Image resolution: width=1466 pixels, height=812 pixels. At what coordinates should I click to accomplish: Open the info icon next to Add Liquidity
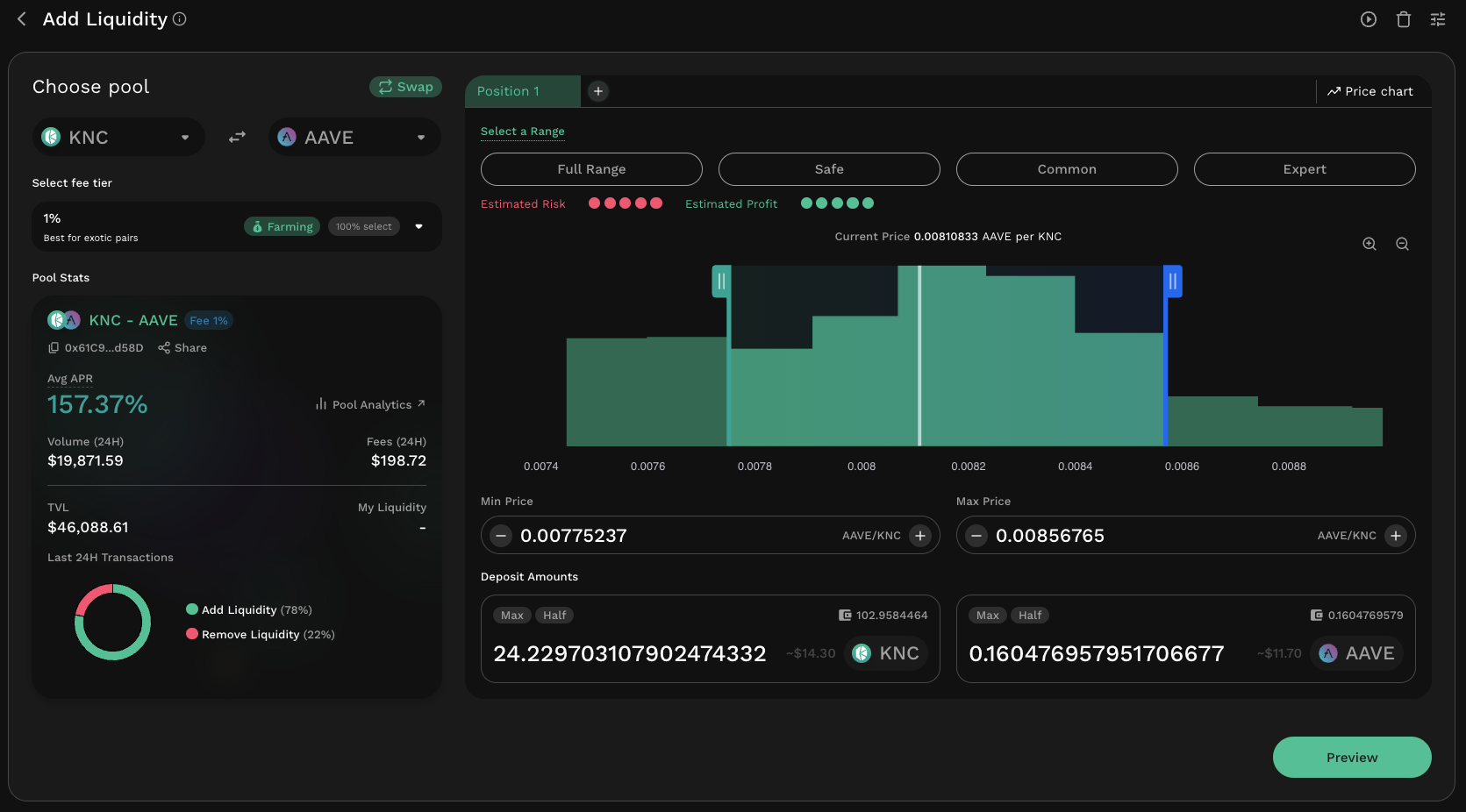click(180, 19)
